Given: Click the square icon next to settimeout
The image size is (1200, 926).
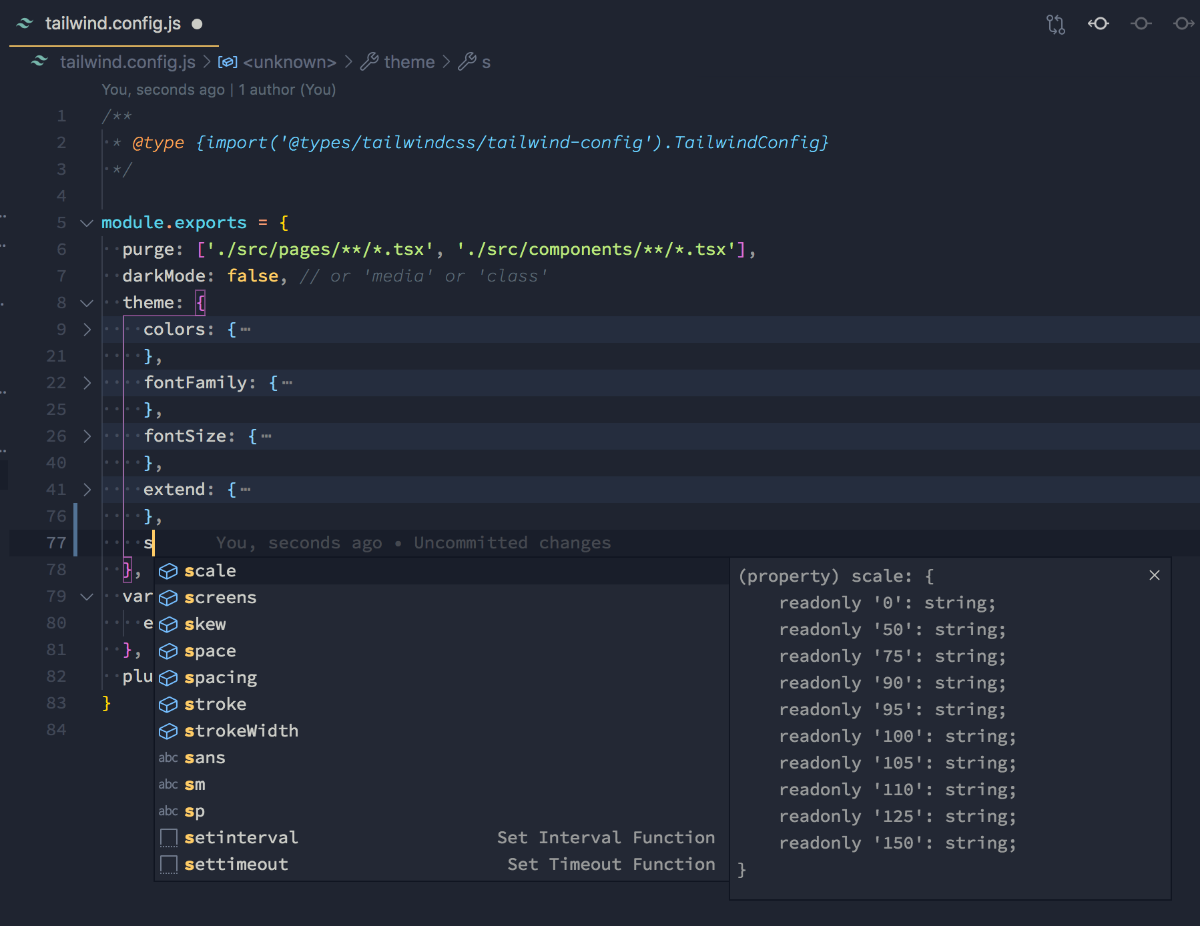Looking at the screenshot, I should click(167, 864).
